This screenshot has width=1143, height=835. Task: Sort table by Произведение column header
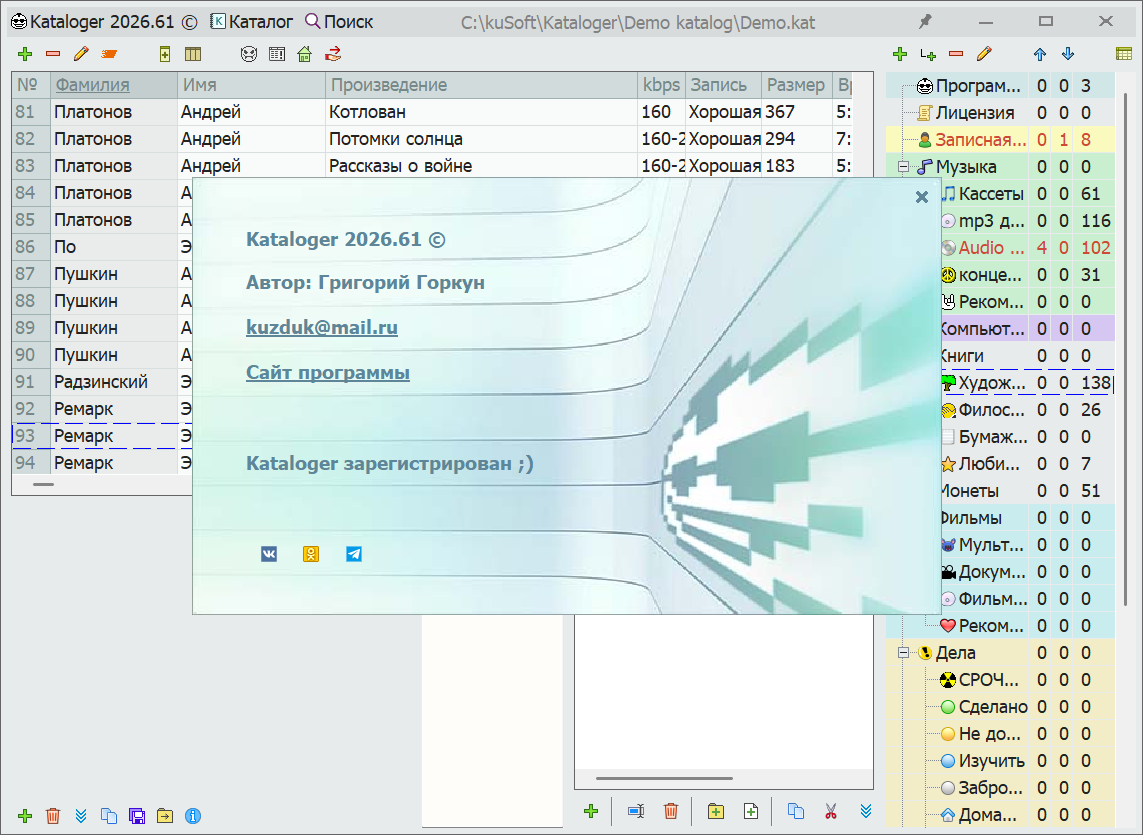(481, 85)
